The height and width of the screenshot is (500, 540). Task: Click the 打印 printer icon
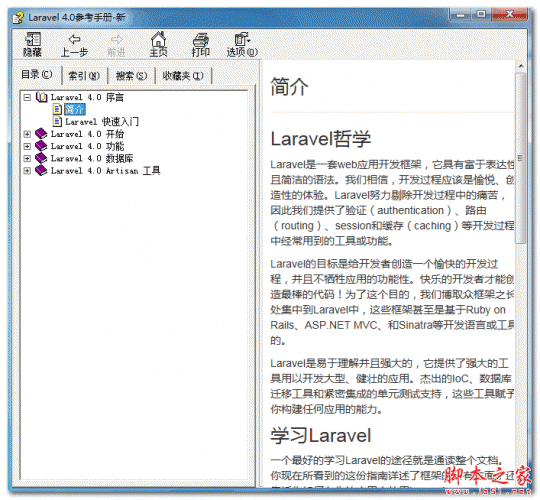click(201, 40)
